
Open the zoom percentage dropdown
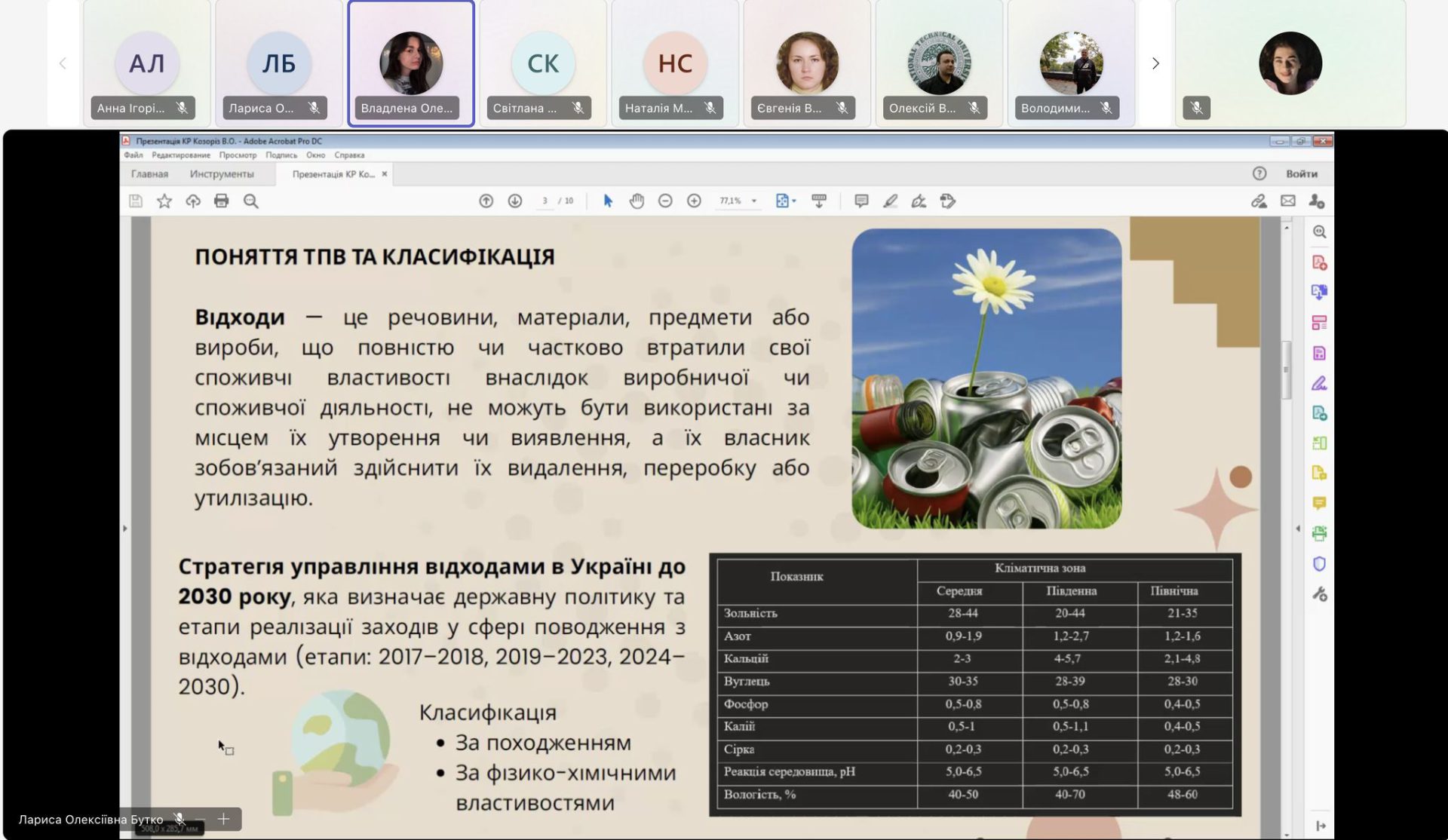pos(753,201)
